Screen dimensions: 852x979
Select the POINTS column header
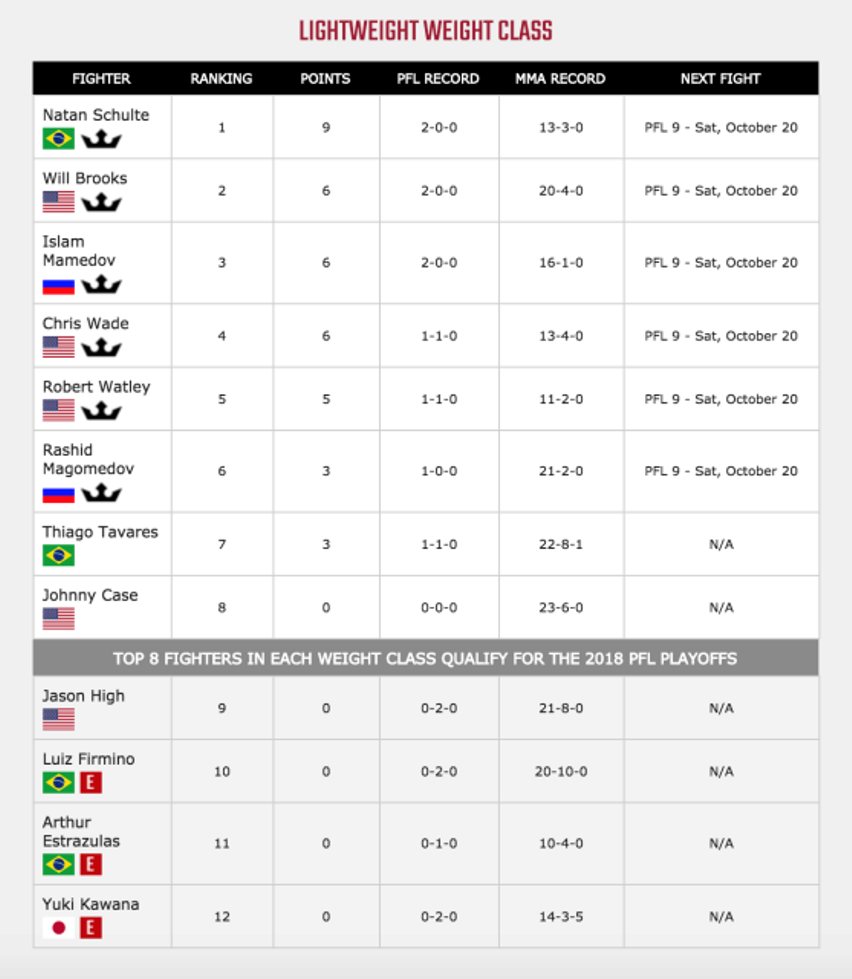point(325,79)
